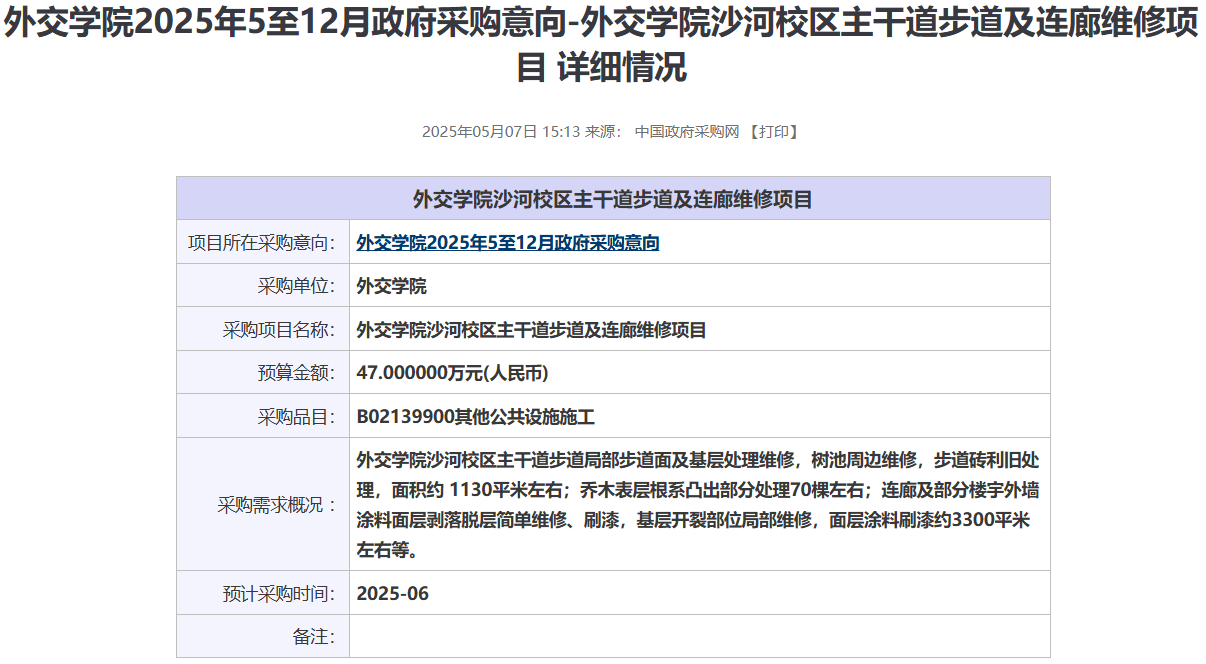Click the 47.000000万元 budget amount value
The width and height of the screenshot is (1206, 664).
[x=452, y=373]
